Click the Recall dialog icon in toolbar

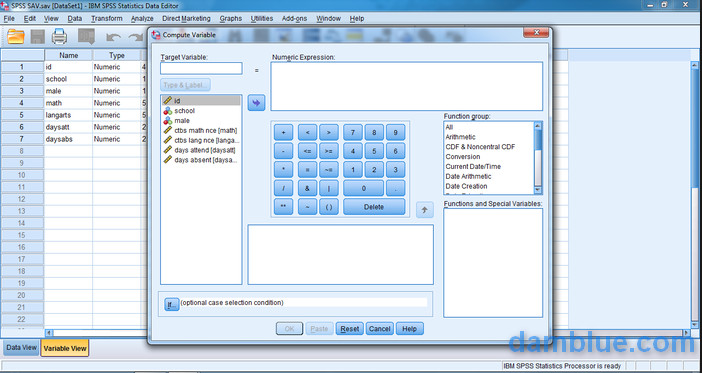point(86,36)
